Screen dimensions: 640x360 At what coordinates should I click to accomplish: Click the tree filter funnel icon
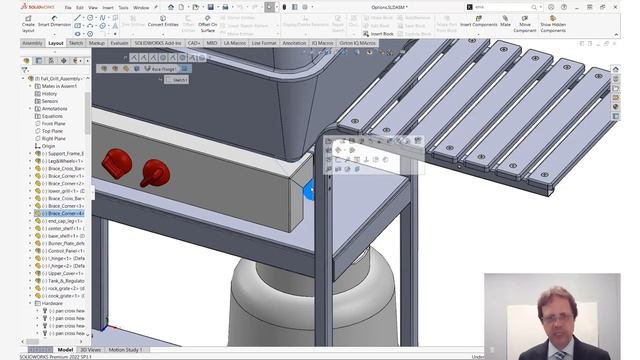[24, 70]
